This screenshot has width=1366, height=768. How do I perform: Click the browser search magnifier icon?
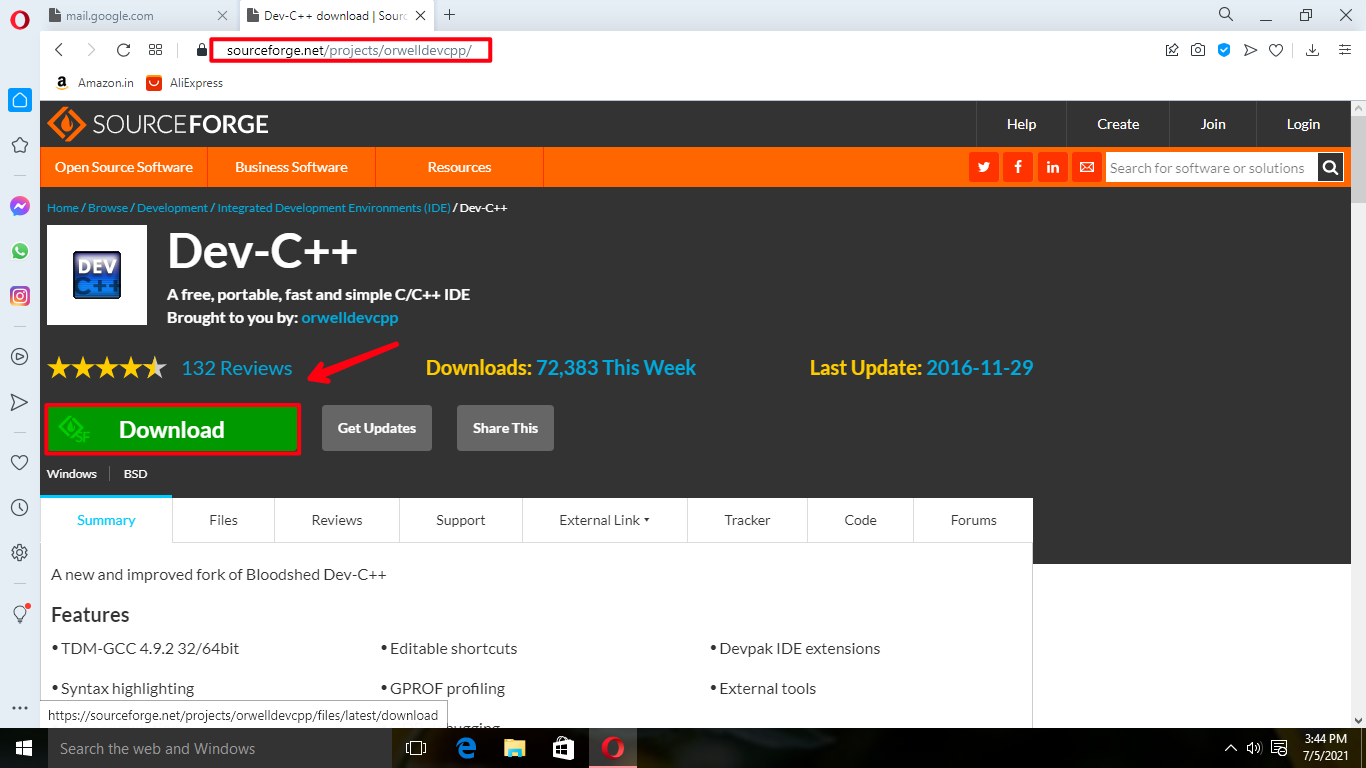tap(1226, 14)
